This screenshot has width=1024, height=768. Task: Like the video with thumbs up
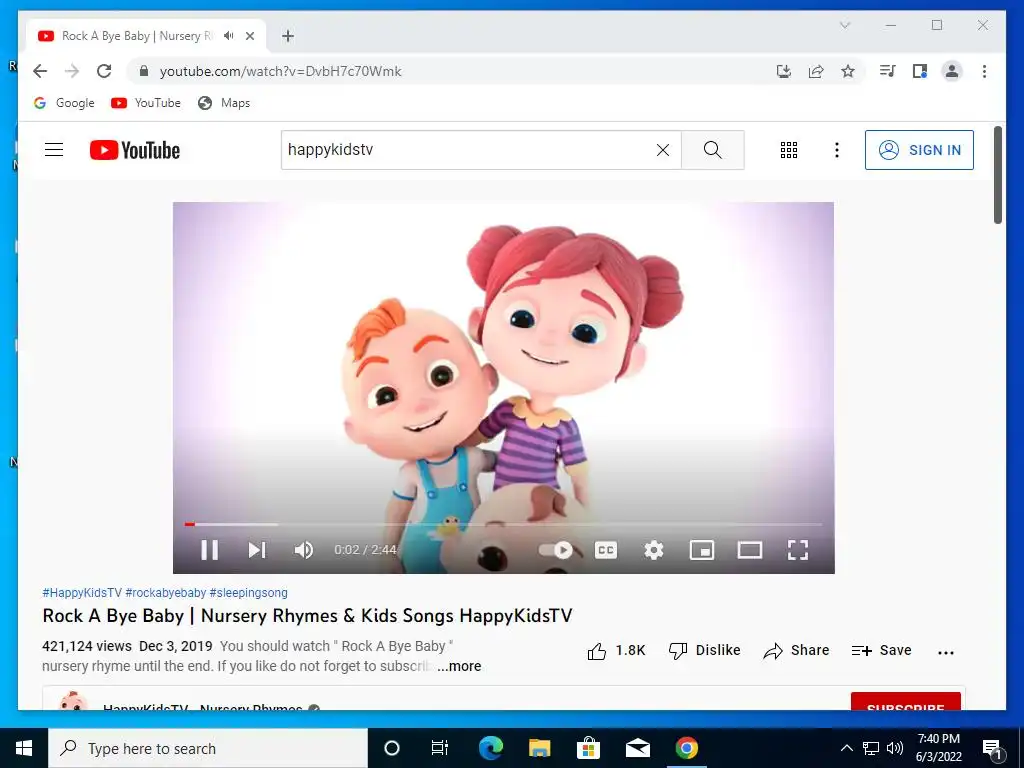tap(616, 650)
